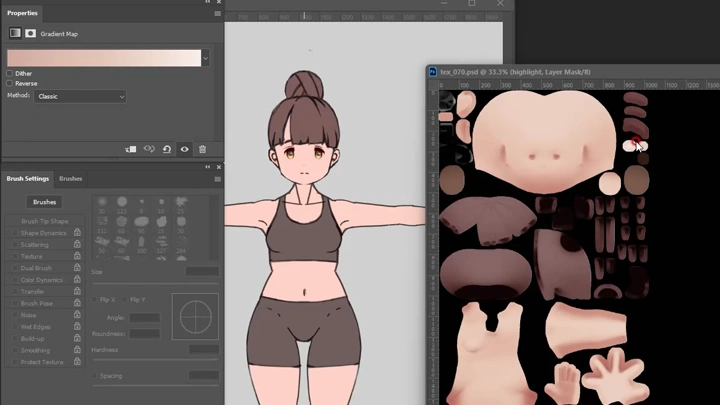Select the 284 size brush tip preset
Viewport: 720px width, 405px height.
181,245
